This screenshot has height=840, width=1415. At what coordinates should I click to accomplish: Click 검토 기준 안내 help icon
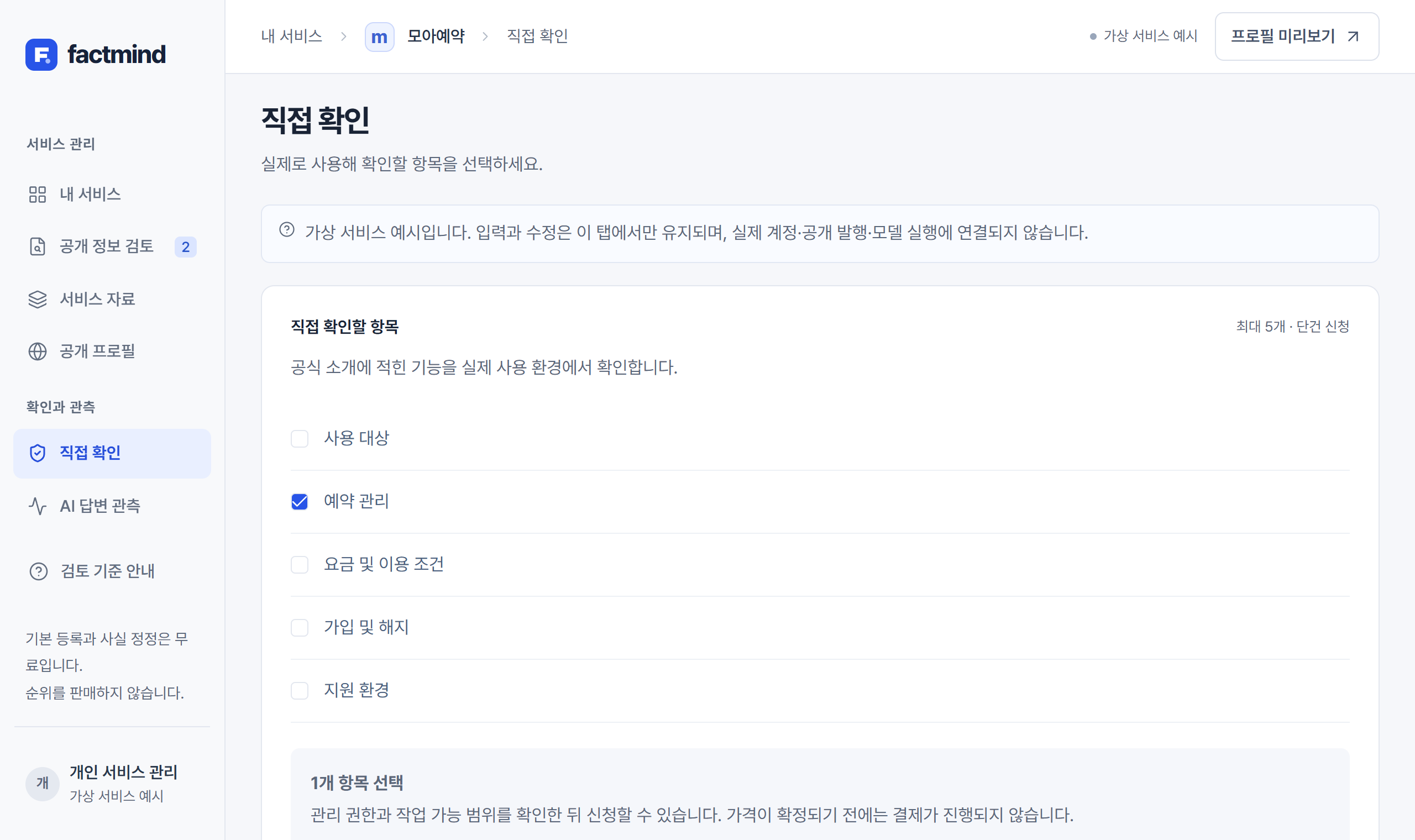click(x=39, y=572)
